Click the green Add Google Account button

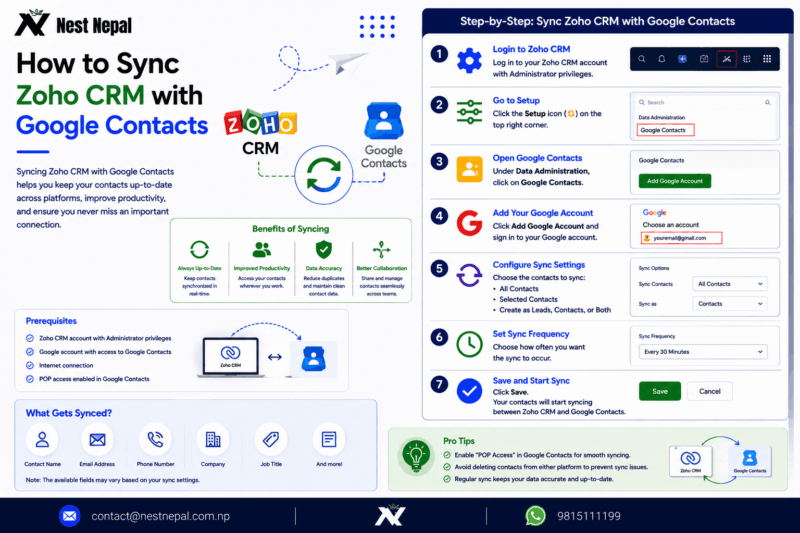point(674,181)
